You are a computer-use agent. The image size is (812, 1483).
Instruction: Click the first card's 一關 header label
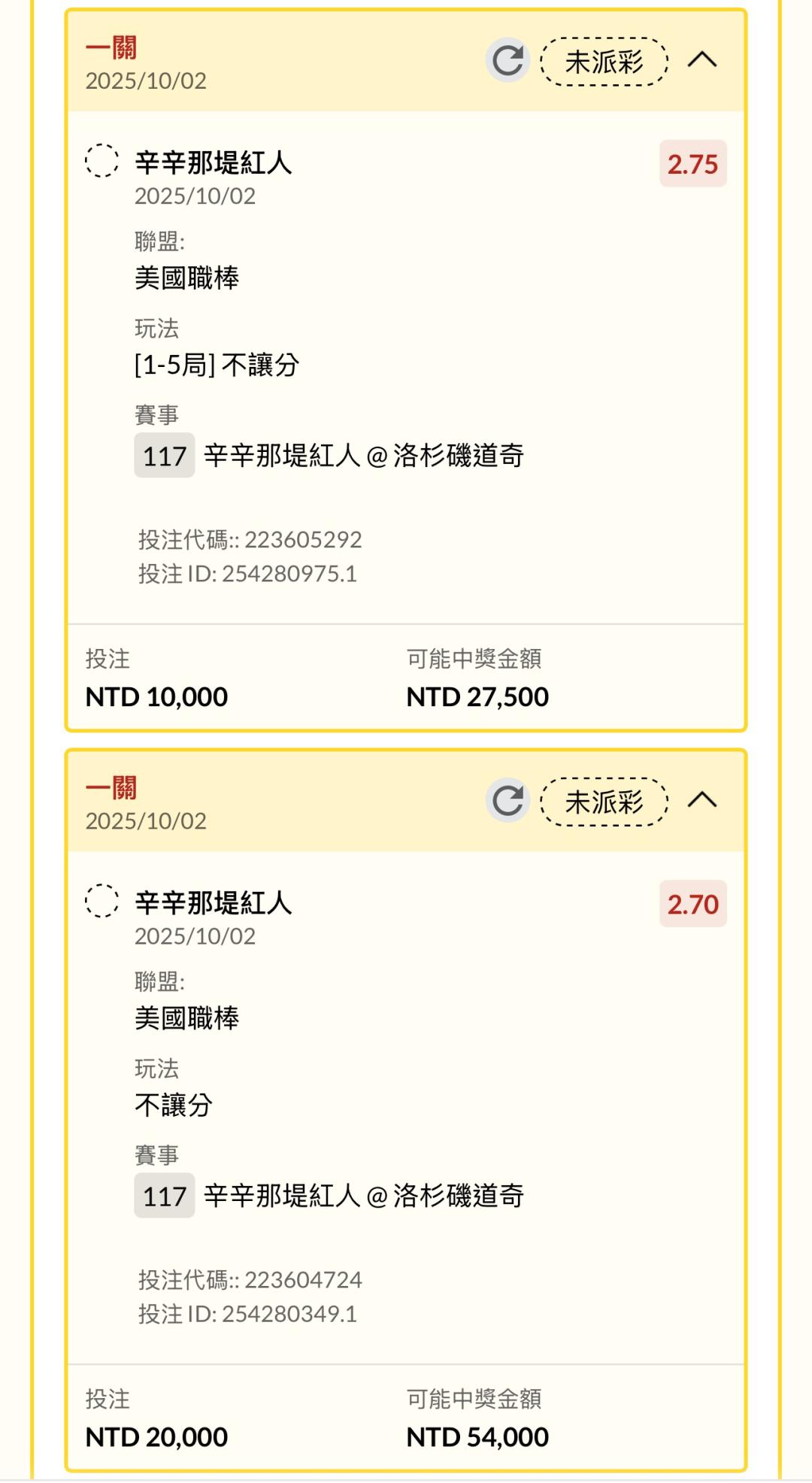coord(111,49)
